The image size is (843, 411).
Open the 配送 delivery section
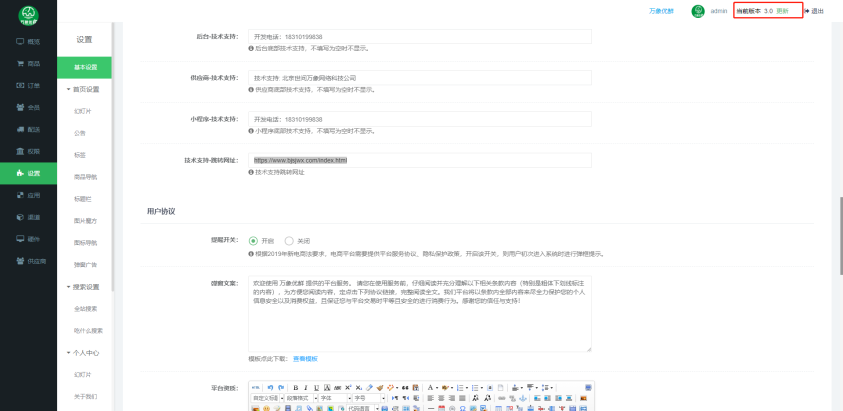28,130
